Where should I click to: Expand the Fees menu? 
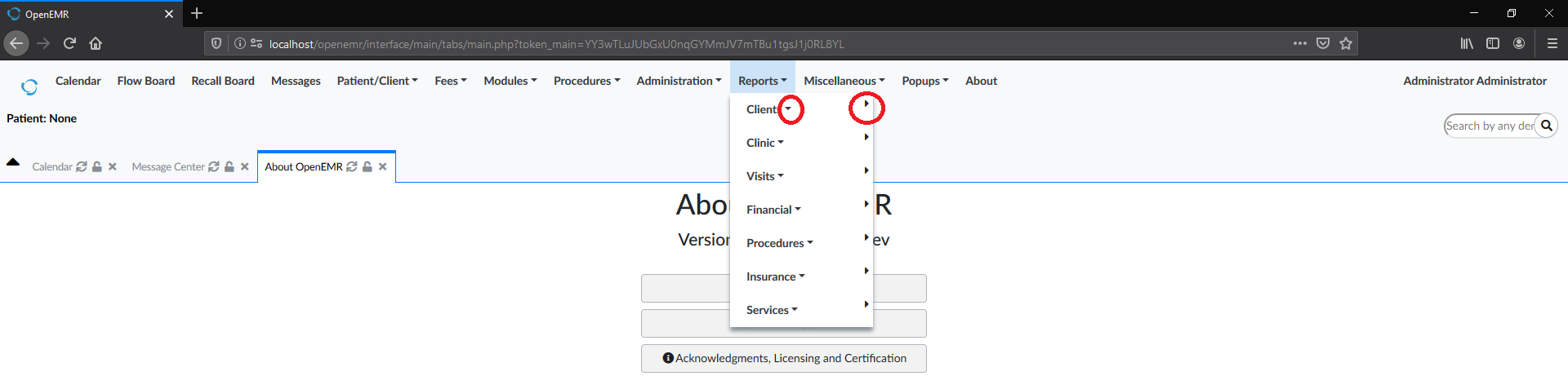[451, 81]
